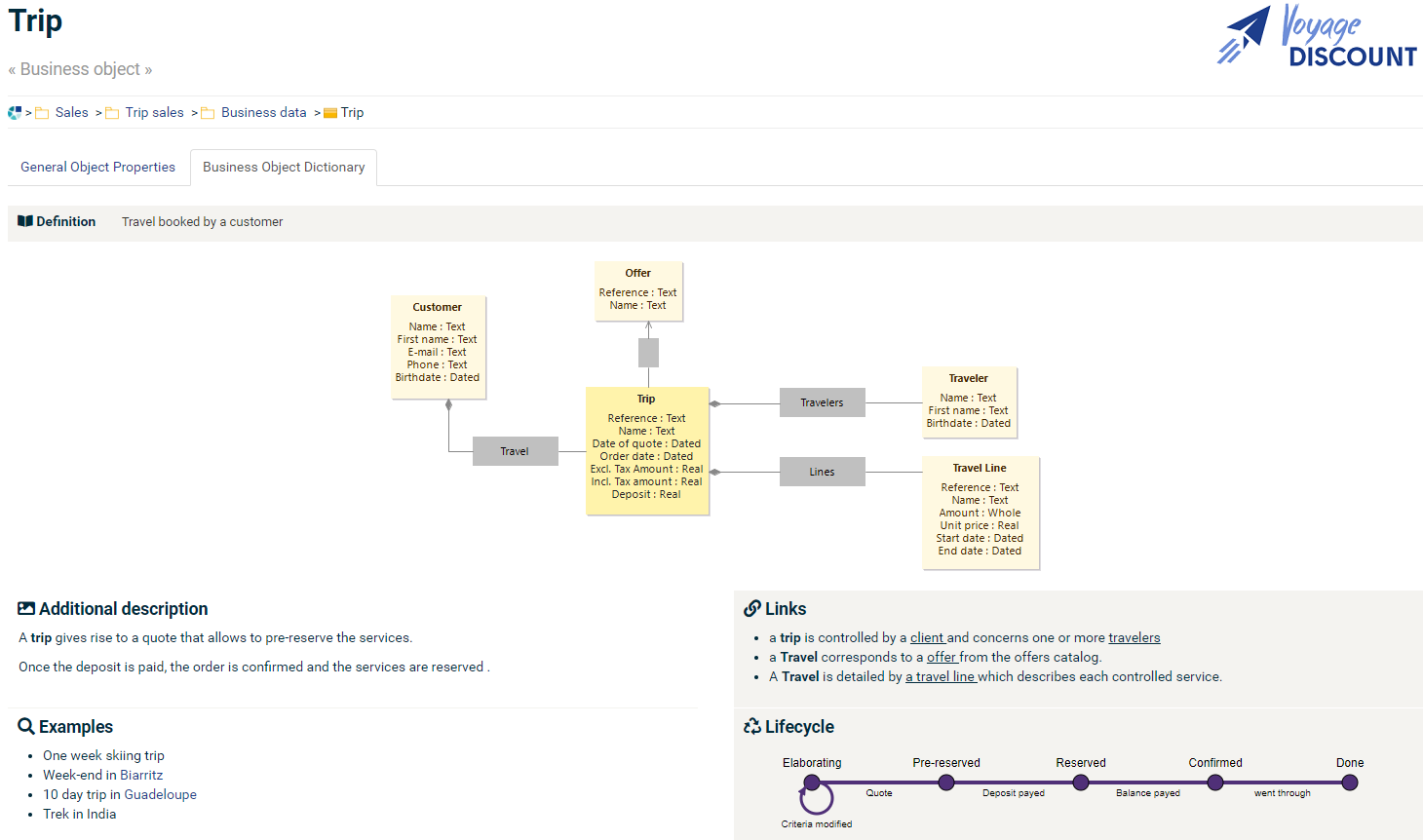Click the Voyage Discount logo
Image resolution: width=1423 pixels, height=840 pixels.
pyautogui.click(x=1317, y=37)
